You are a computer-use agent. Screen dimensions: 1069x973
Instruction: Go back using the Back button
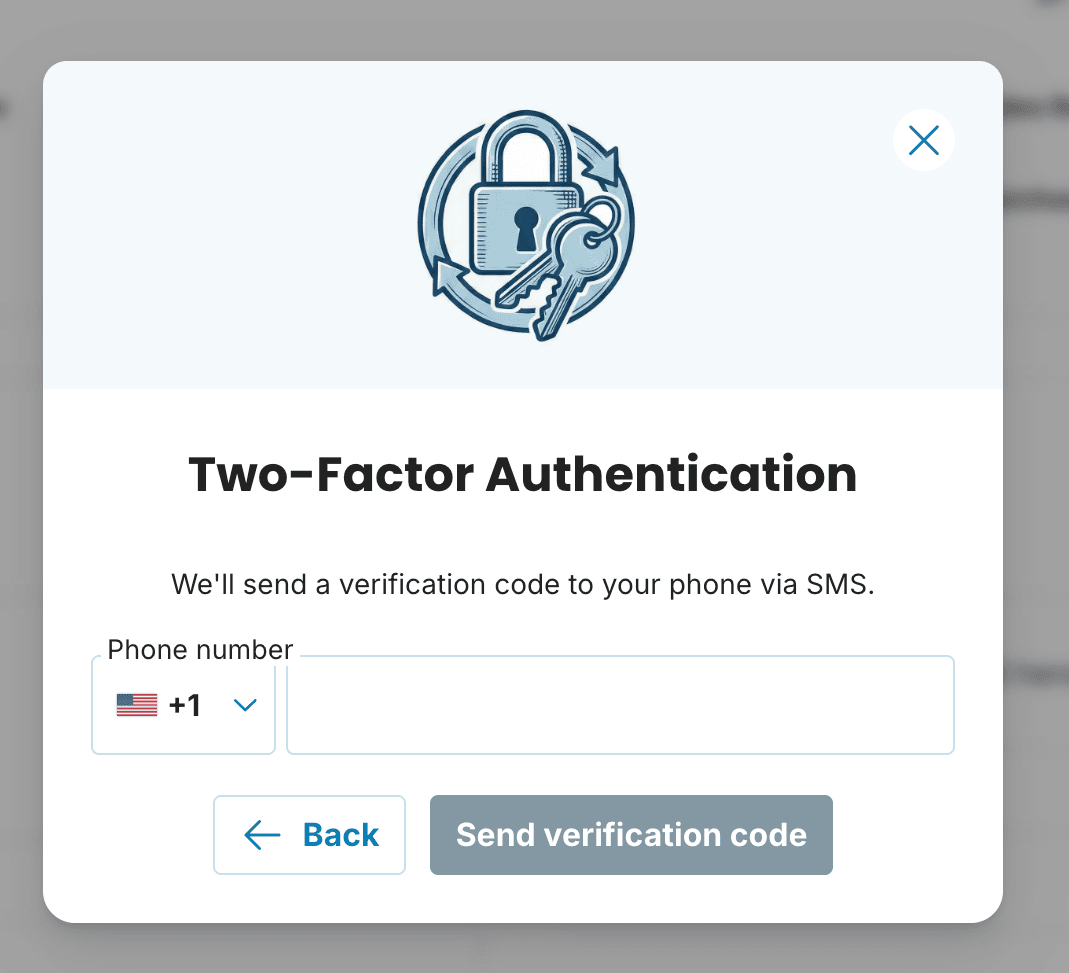309,835
